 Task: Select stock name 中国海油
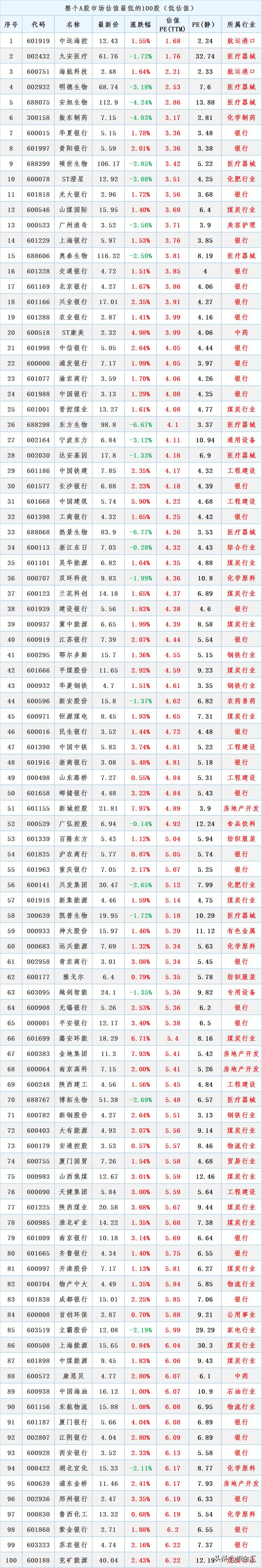coord(73,1391)
